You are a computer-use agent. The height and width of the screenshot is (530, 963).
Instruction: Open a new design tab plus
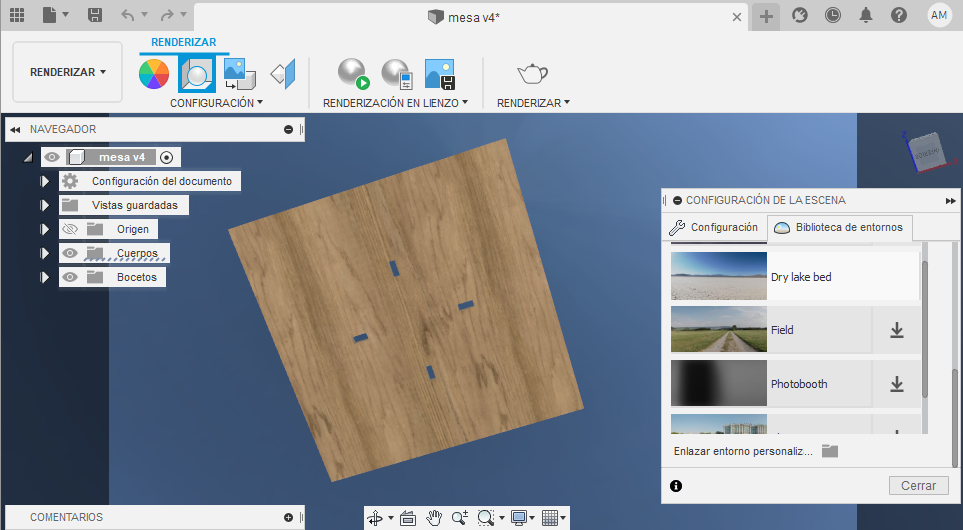(x=766, y=17)
